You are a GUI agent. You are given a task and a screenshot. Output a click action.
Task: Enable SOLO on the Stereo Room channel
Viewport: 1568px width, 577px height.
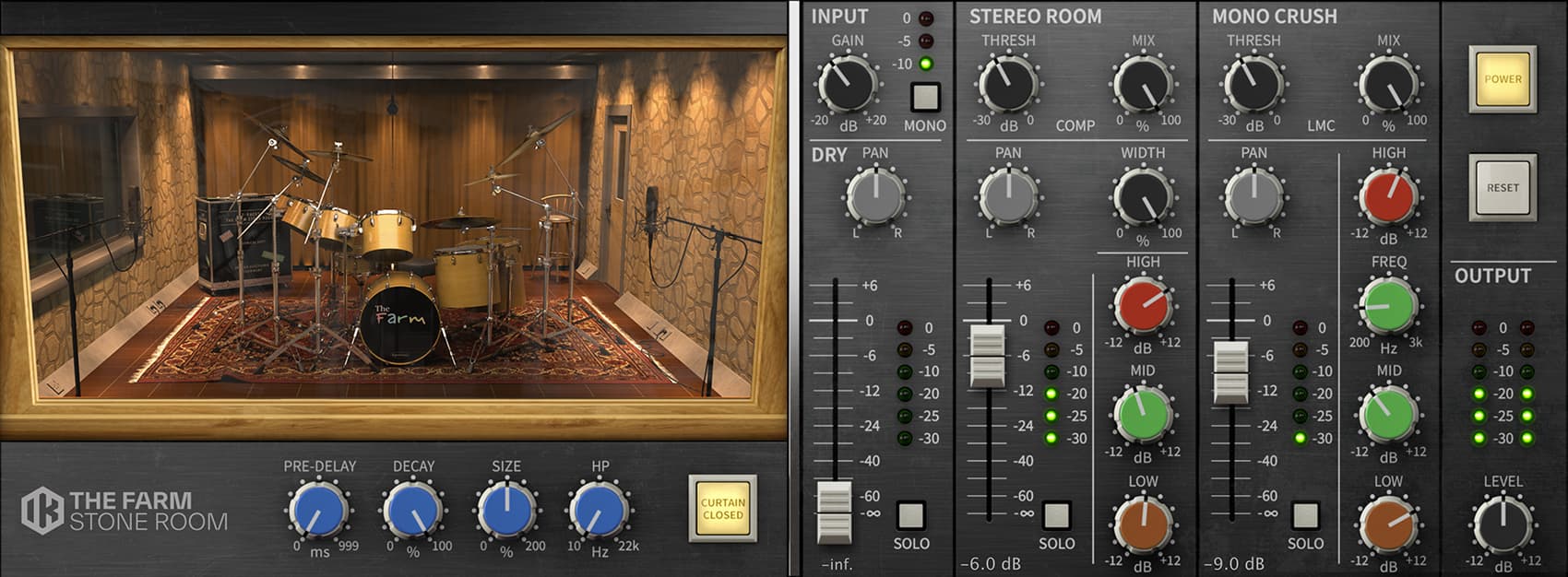[1056, 514]
